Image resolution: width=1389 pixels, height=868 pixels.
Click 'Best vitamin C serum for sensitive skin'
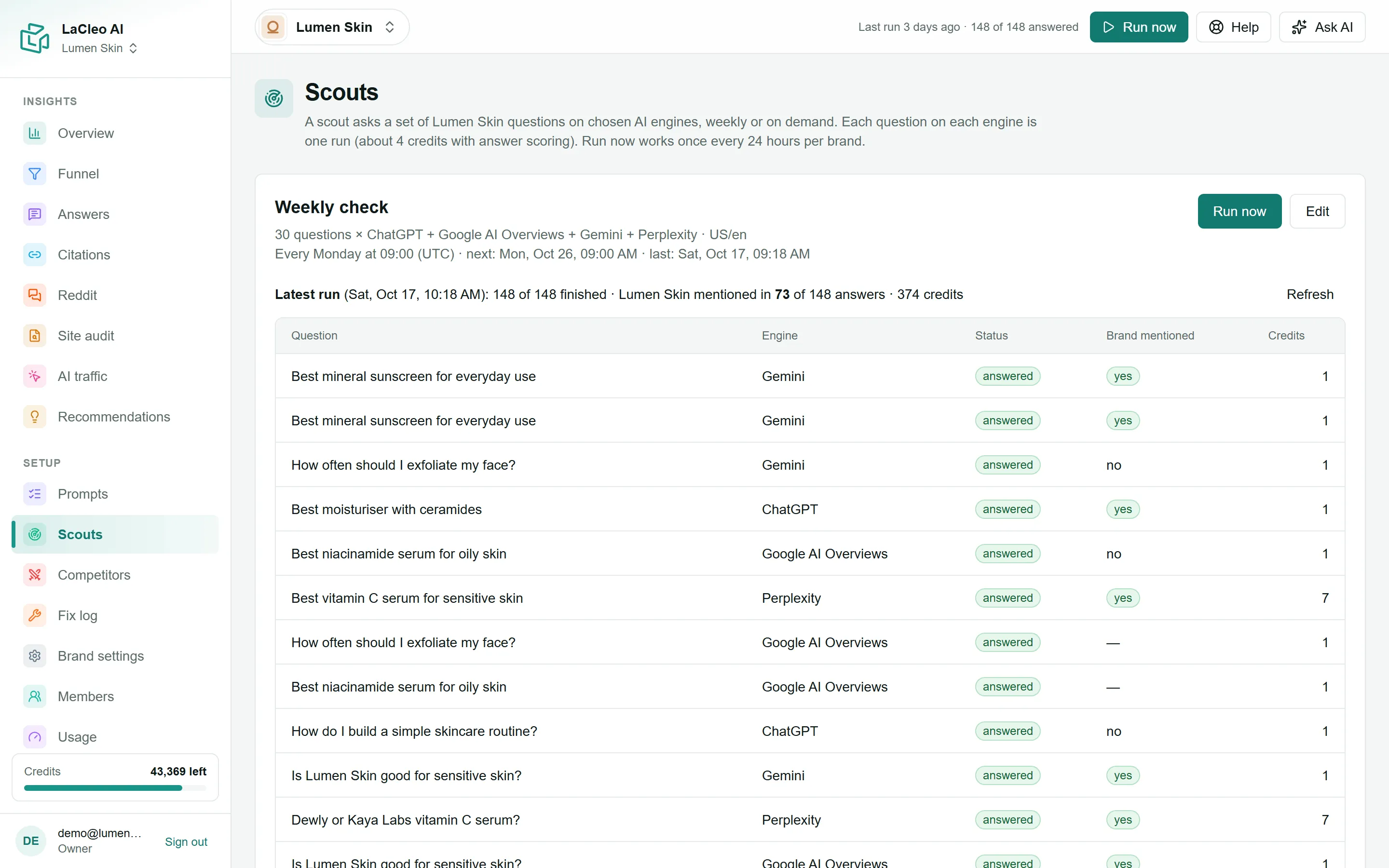pos(407,598)
